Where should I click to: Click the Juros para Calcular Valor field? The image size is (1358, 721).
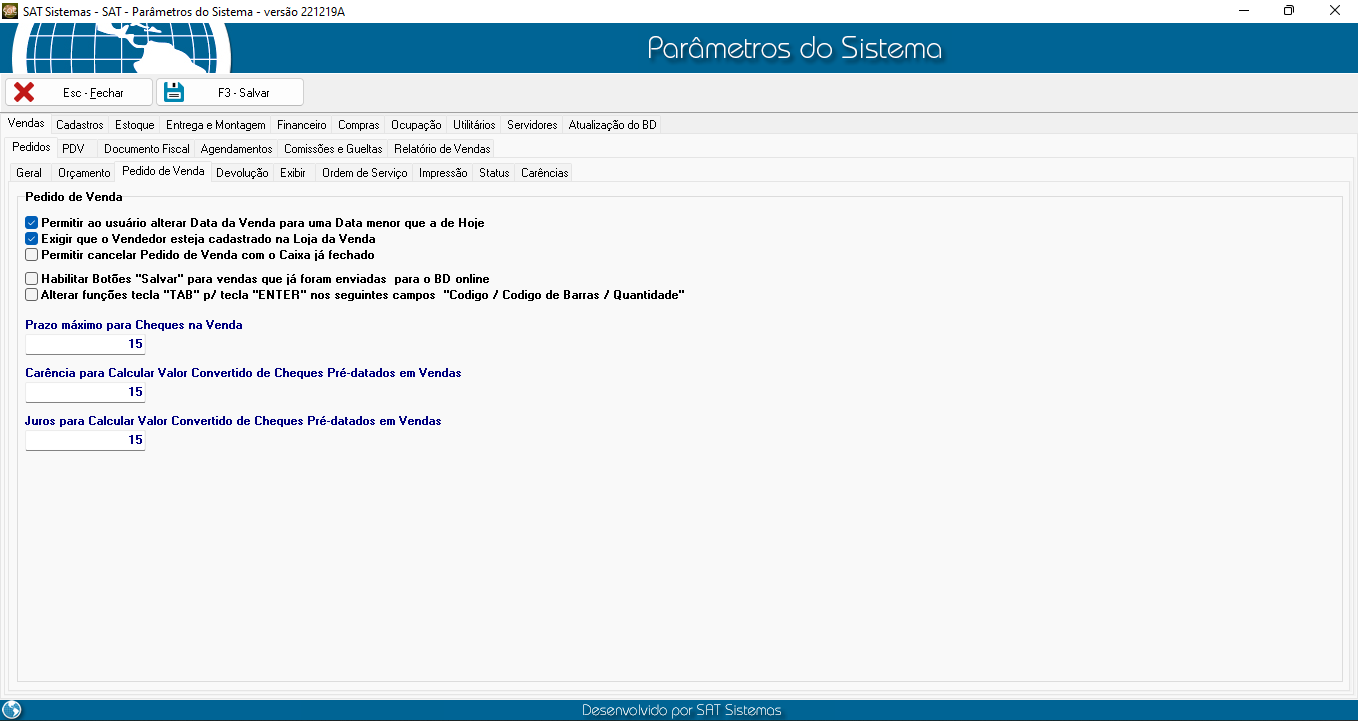[85, 440]
